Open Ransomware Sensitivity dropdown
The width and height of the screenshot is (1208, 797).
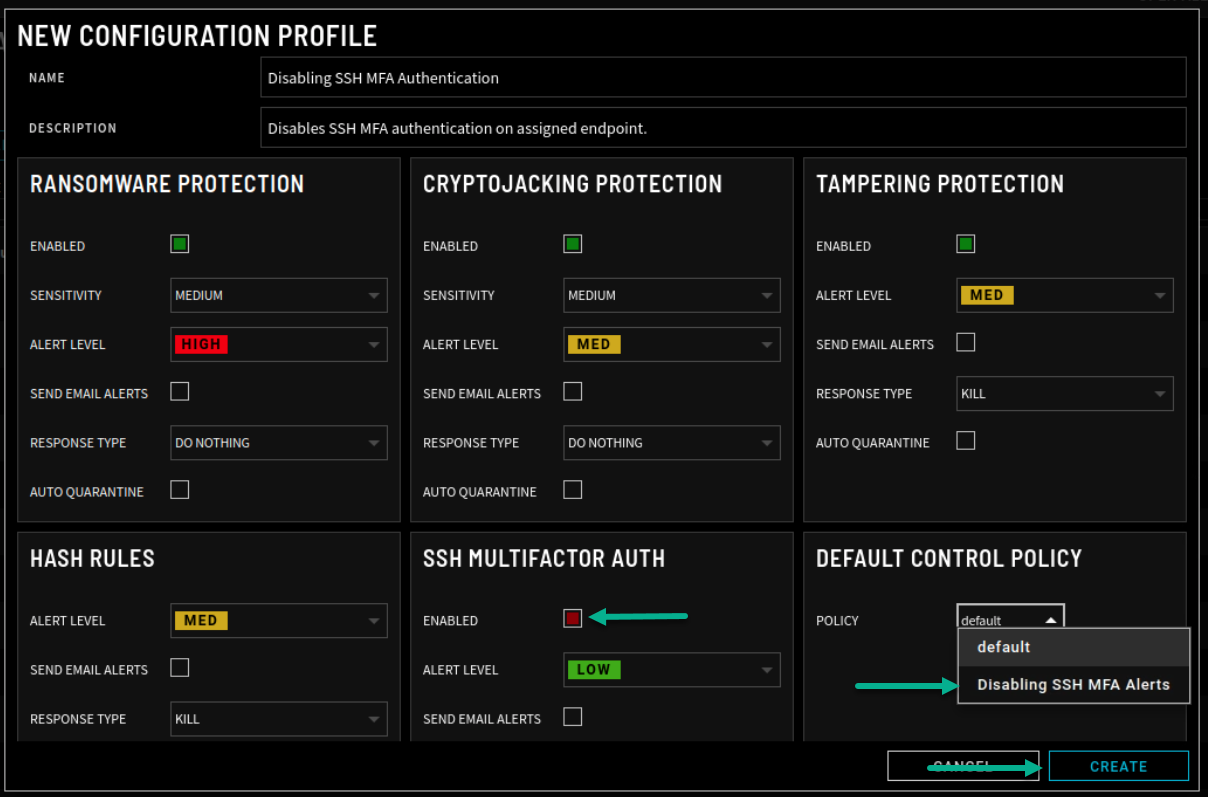pos(278,295)
